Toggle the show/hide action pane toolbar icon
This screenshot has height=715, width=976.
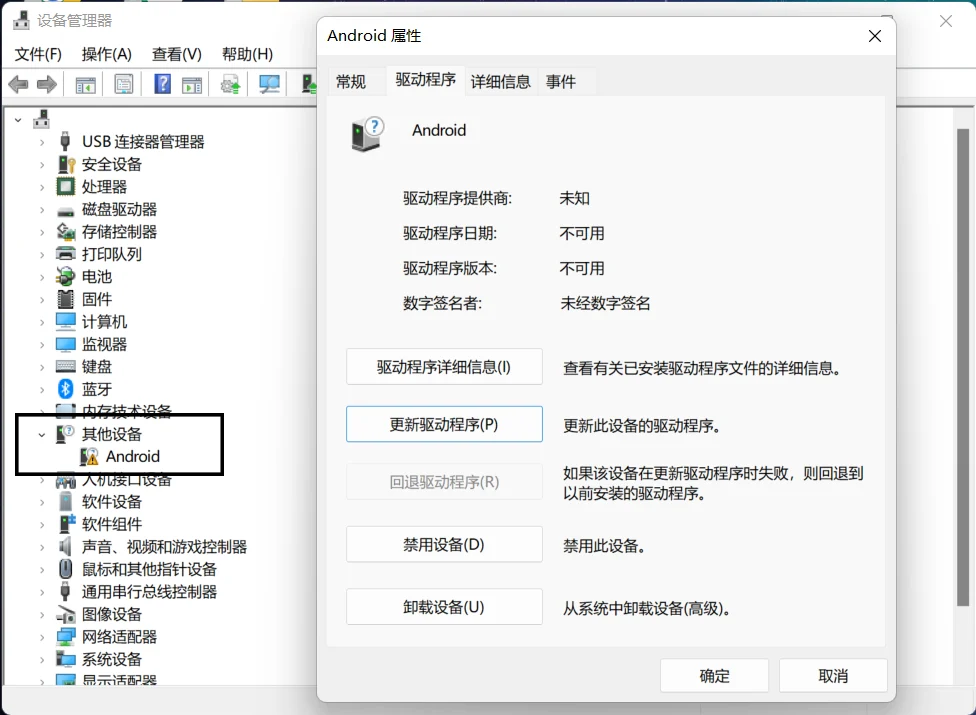tap(192, 85)
